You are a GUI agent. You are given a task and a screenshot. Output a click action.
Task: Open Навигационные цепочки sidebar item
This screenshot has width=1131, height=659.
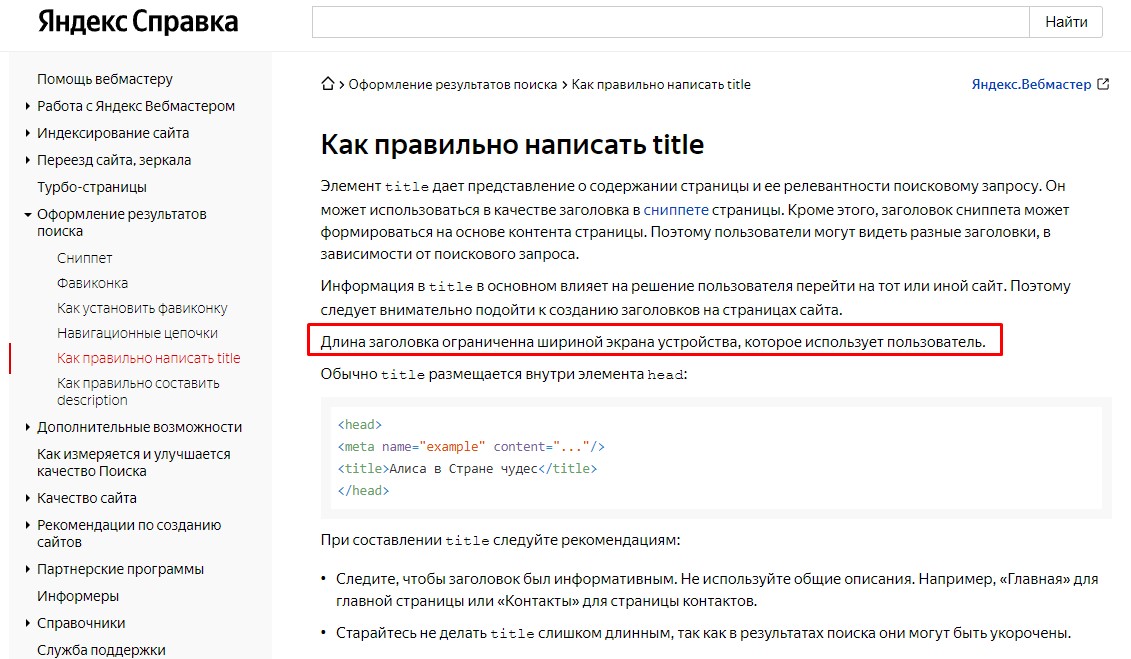137,333
